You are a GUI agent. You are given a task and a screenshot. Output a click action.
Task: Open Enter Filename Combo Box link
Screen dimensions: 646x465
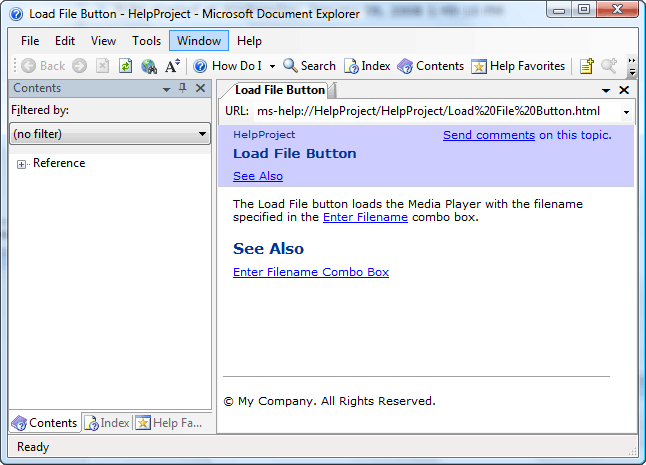pyautogui.click(x=311, y=272)
